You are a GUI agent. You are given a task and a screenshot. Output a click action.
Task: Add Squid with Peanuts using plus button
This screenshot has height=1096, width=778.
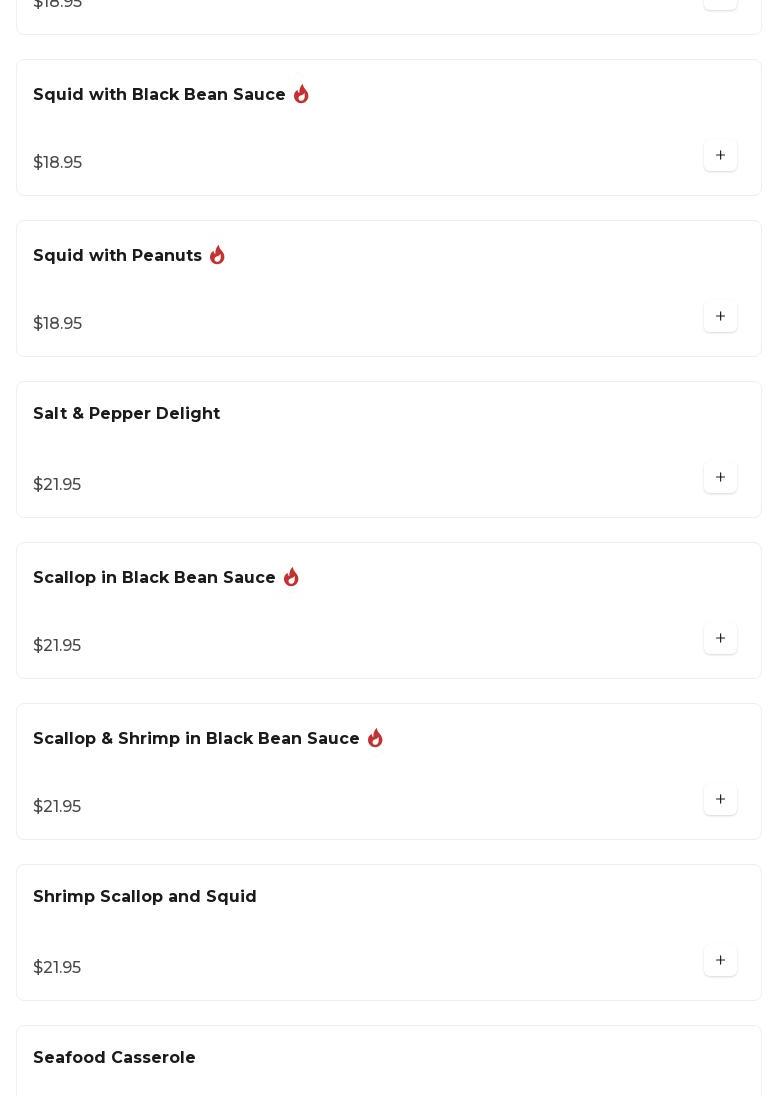(720, 317)
